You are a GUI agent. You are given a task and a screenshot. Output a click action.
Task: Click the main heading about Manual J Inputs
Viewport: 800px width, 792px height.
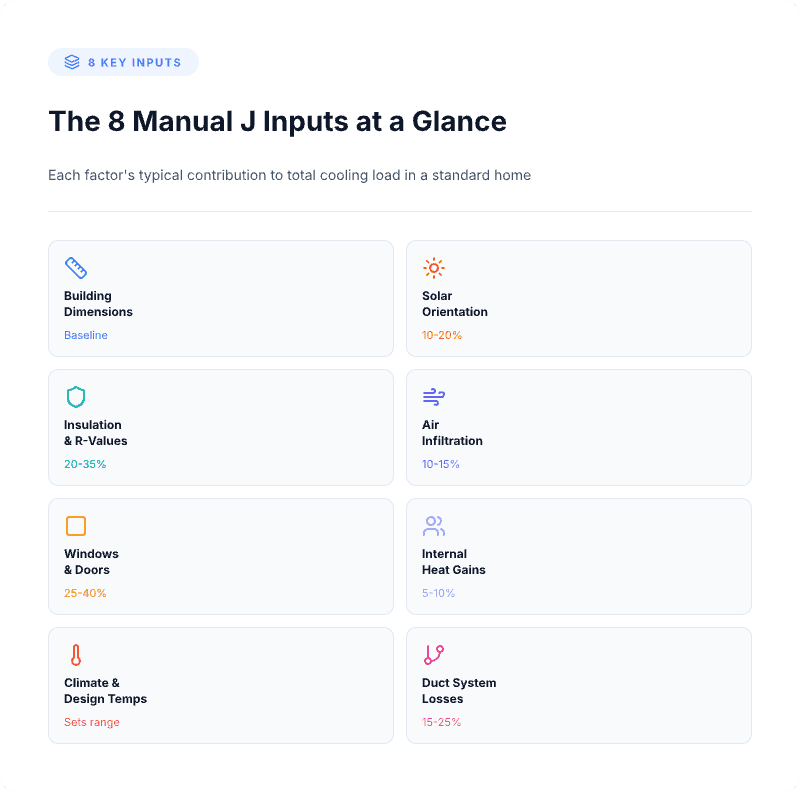[277, 122]
